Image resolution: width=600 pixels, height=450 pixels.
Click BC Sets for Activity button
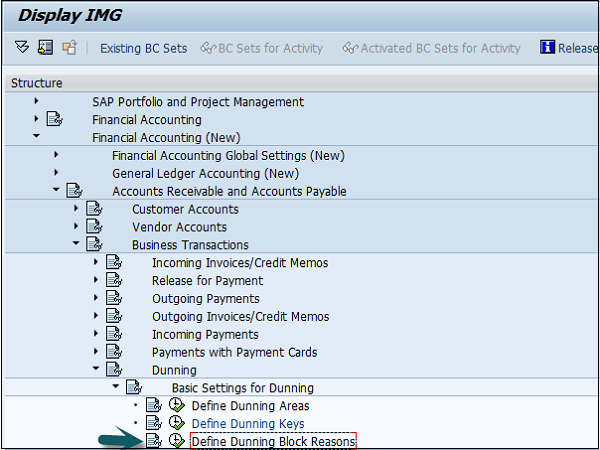(262, 48)
